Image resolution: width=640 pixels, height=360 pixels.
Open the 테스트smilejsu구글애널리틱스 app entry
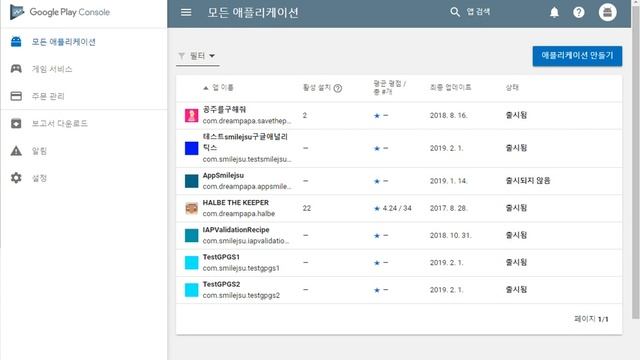pos(399,148)
